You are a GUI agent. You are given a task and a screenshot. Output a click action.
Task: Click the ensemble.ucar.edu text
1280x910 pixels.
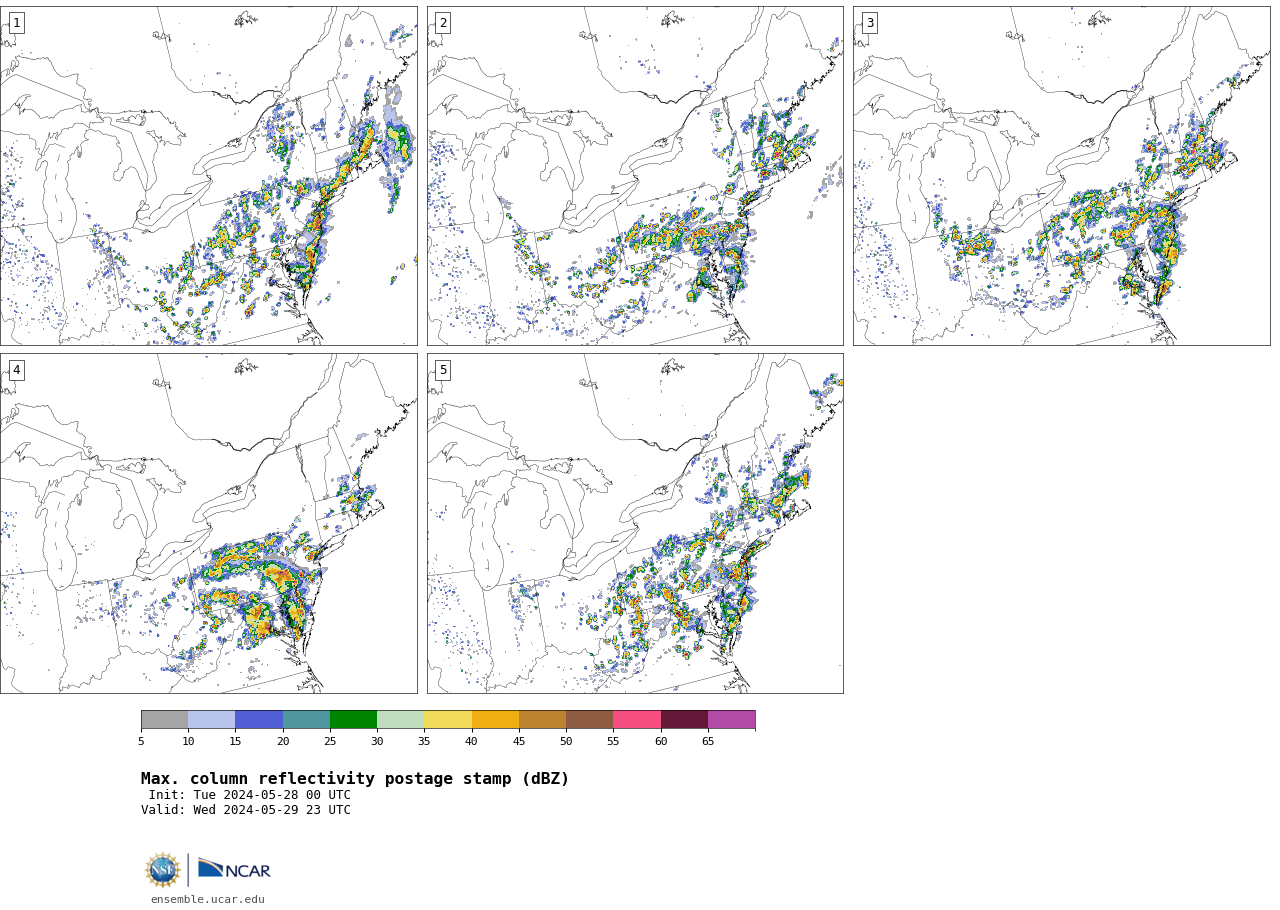208,899
